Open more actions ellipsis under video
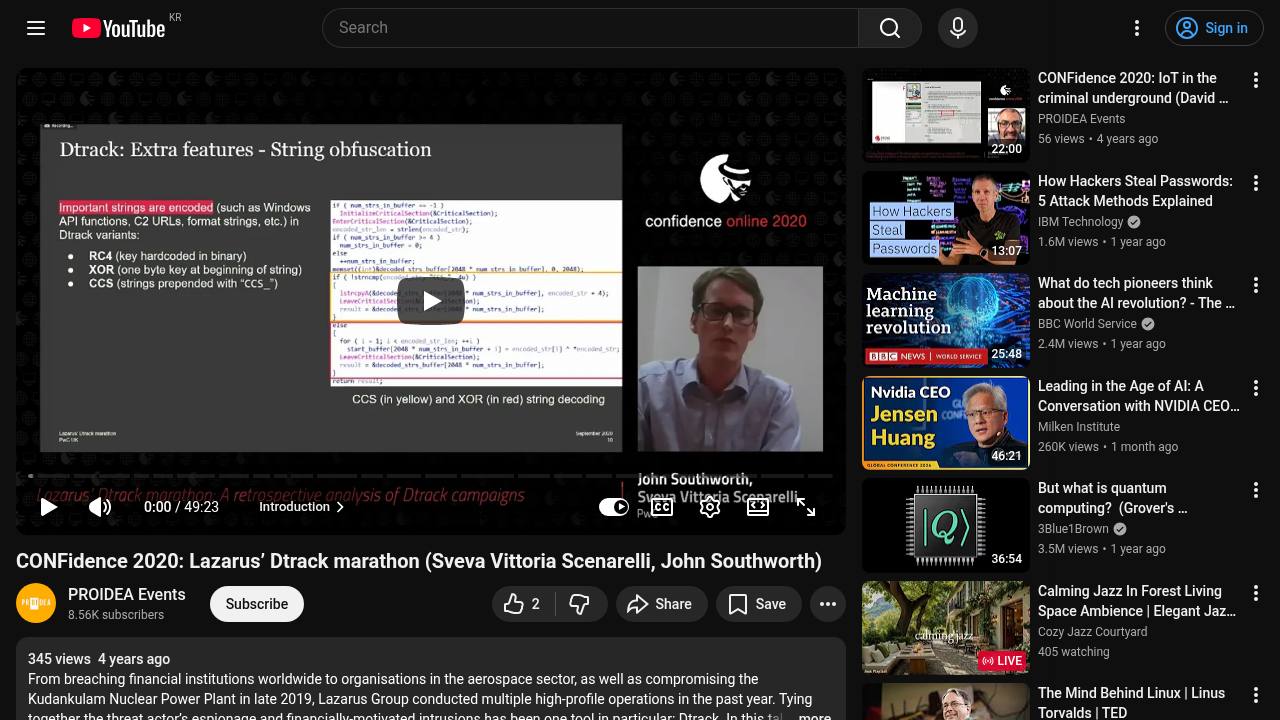Screen dimensions: 1280x720 tap(828, 604)
